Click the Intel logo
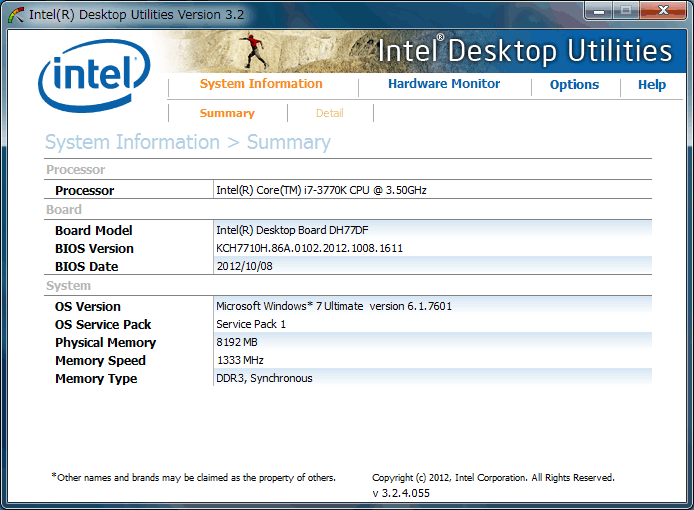This screenshot has width=694, height=510. point(93,74)
